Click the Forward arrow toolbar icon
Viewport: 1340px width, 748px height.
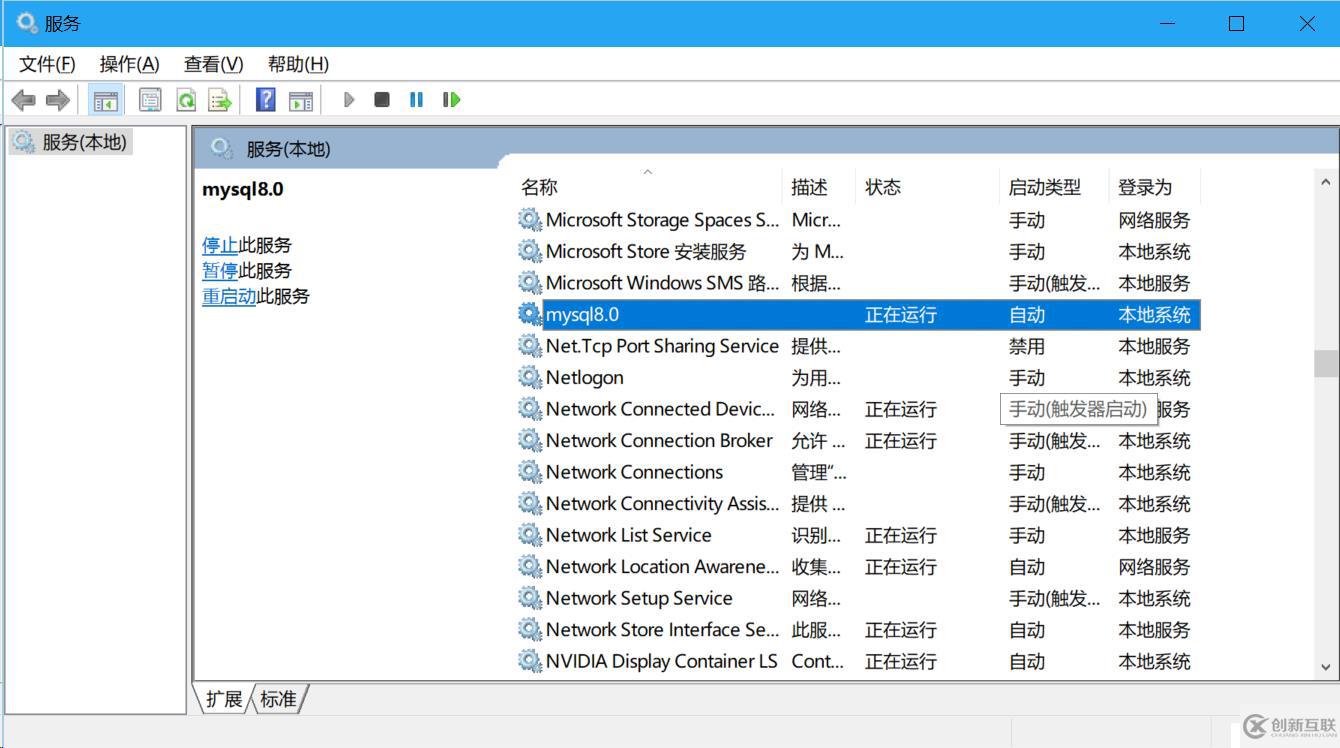point(58,100)
